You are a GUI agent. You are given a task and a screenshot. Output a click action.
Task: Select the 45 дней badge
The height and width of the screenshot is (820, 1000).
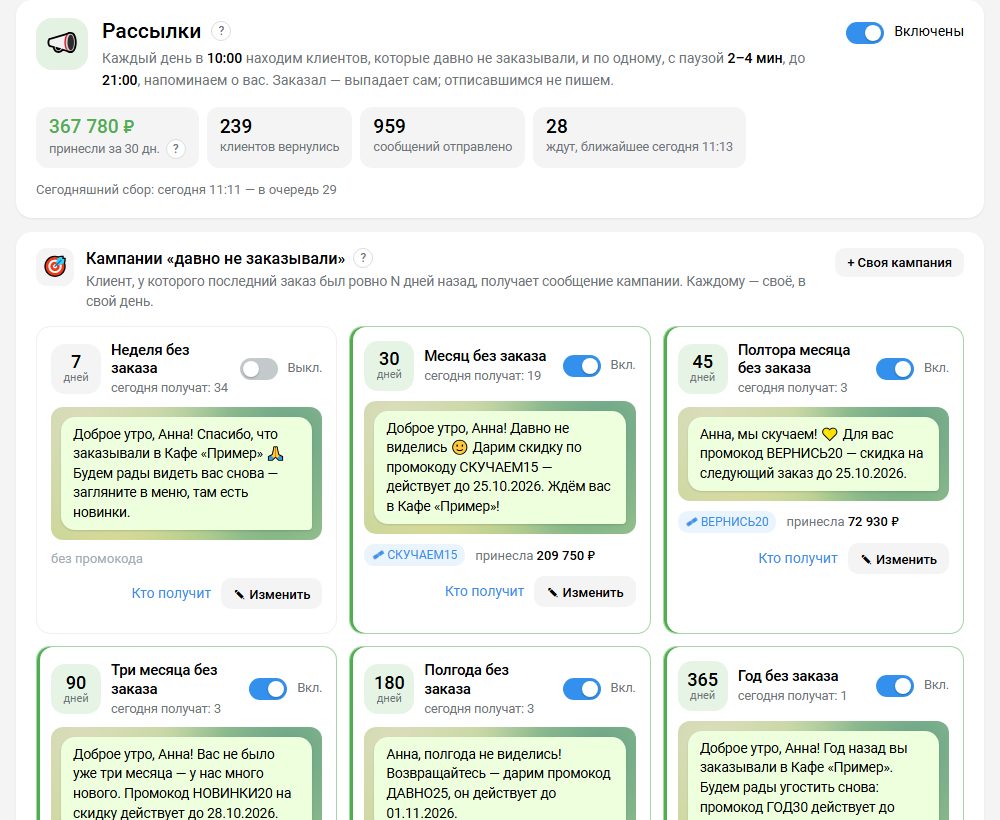point(702,368)
